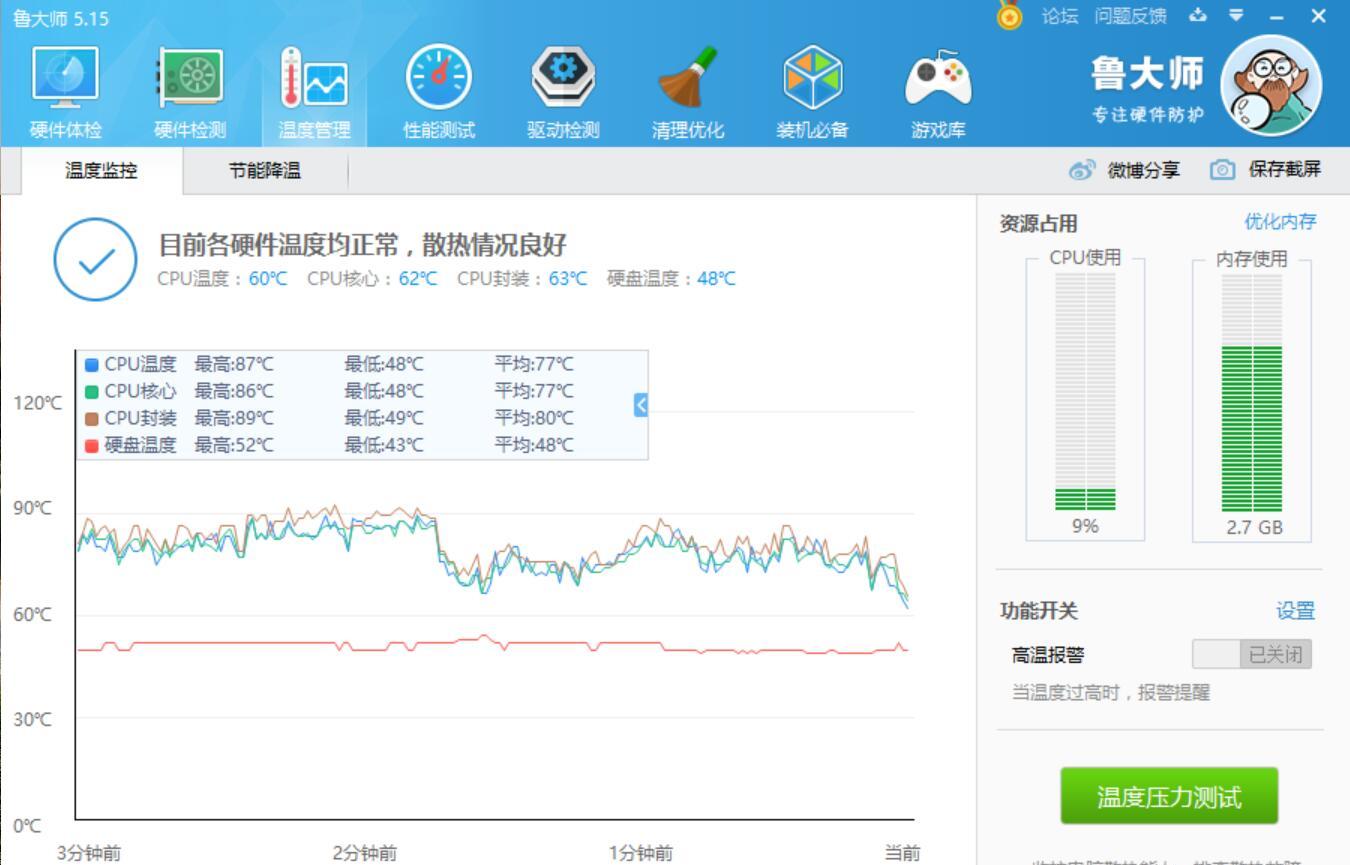Screen dimensions: 1350x865
Task: Open the title bar dropdown menu arrow
Action: [x=1237, y=15]
